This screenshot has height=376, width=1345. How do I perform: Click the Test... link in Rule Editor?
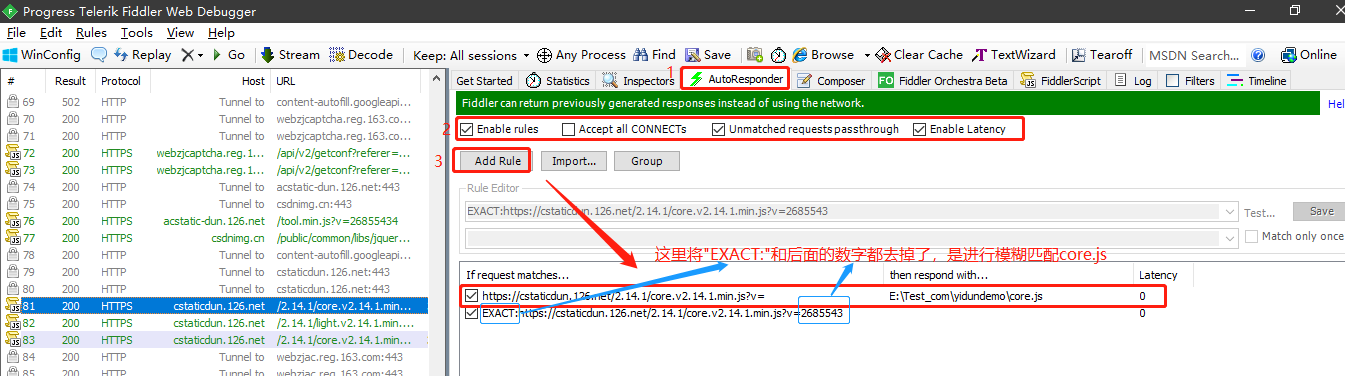tap(1258, 212)
